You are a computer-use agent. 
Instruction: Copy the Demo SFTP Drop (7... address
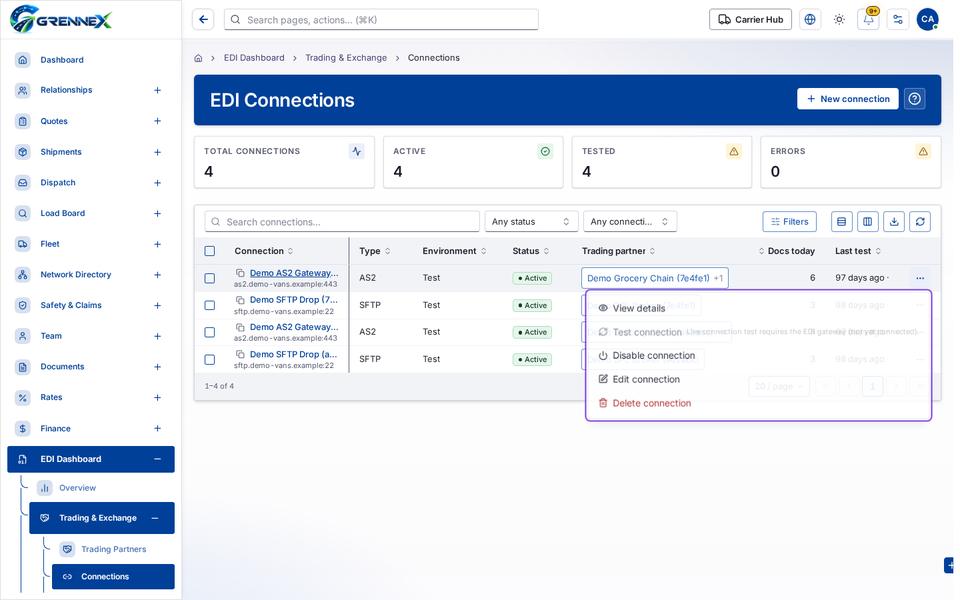point(241,300)
